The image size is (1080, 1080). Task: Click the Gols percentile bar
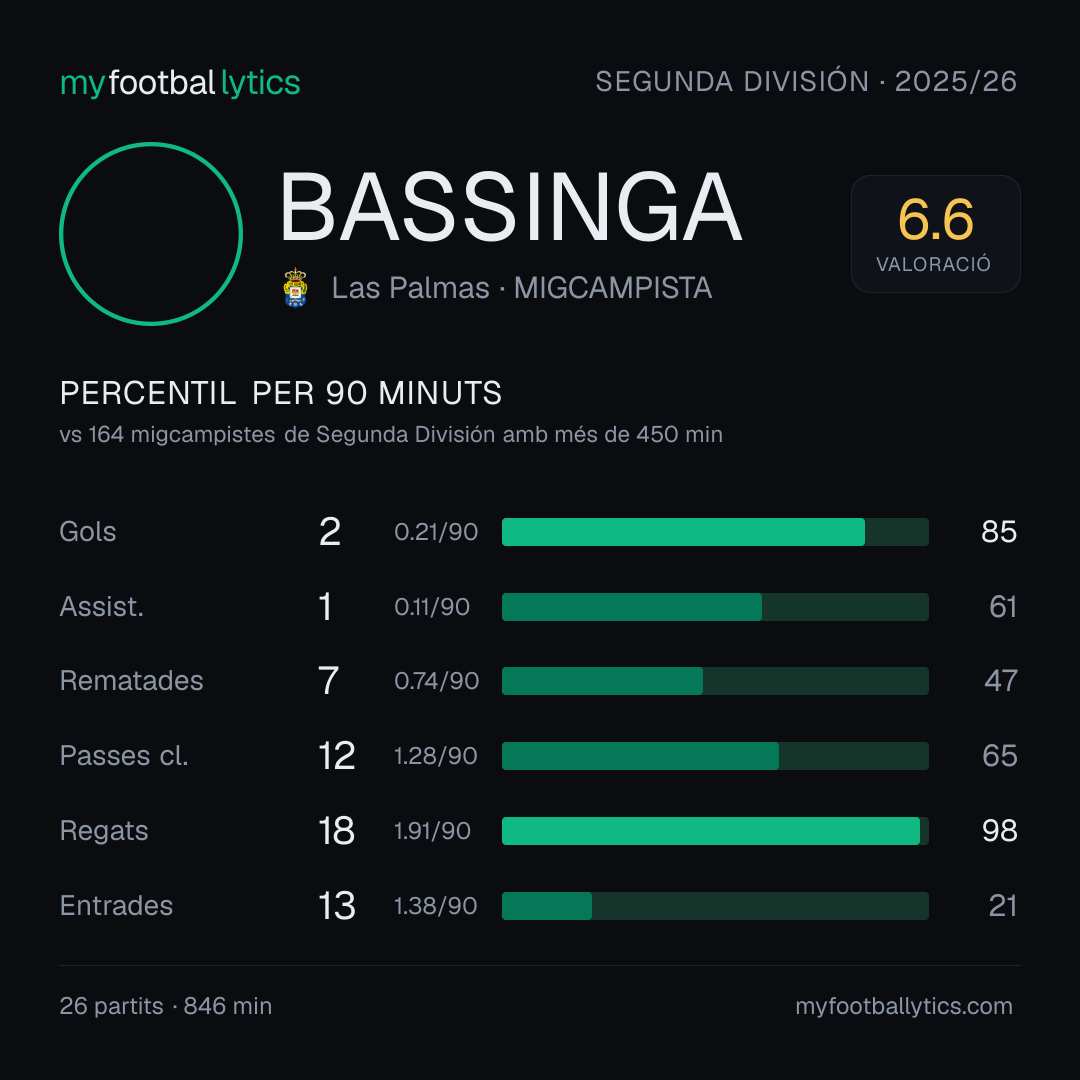(x=715, y=532)
